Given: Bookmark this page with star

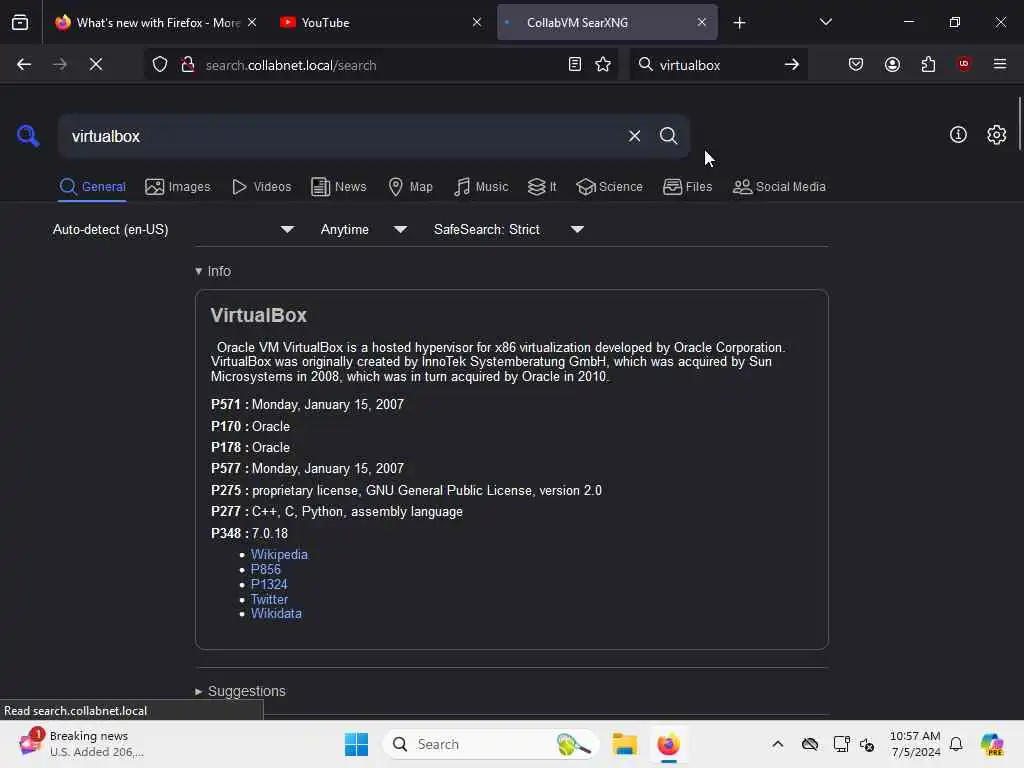Looking at the screenshot, I should point(603,65).
